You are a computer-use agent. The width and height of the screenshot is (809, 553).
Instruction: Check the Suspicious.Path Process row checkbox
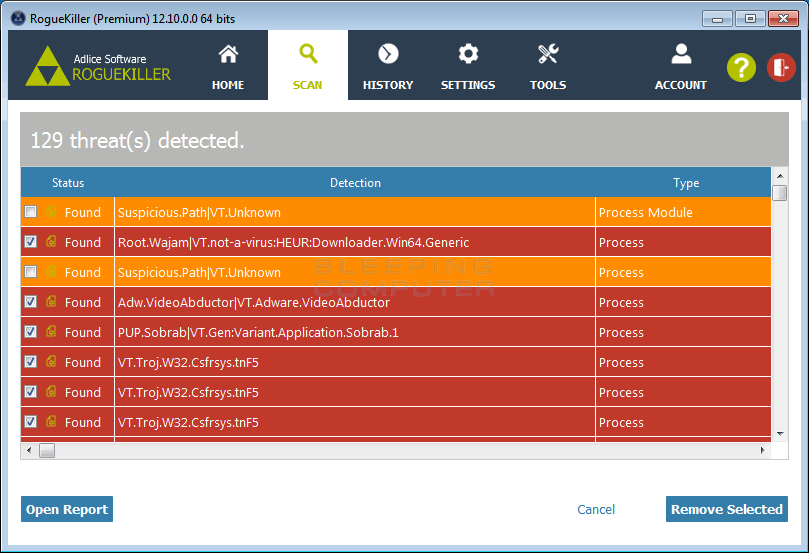click(x=30, y=271)
